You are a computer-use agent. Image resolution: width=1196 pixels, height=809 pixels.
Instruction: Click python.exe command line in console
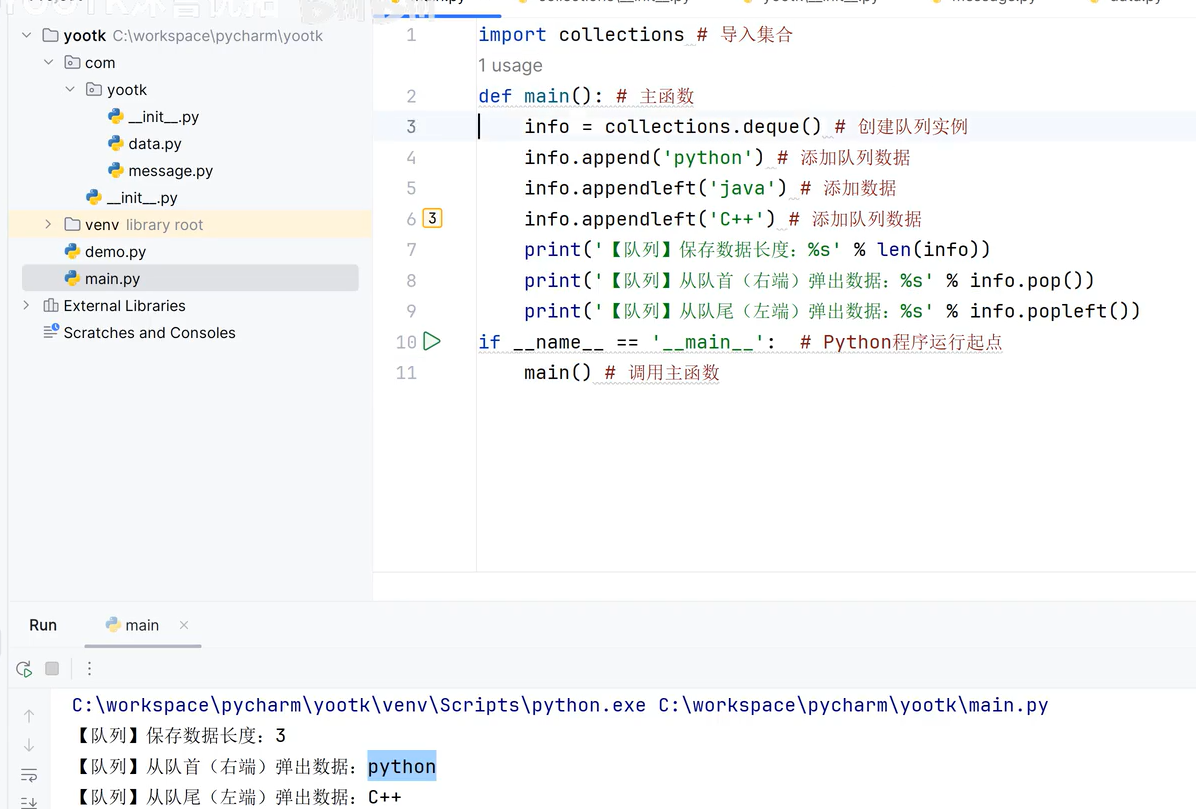(x=560, y=705)
